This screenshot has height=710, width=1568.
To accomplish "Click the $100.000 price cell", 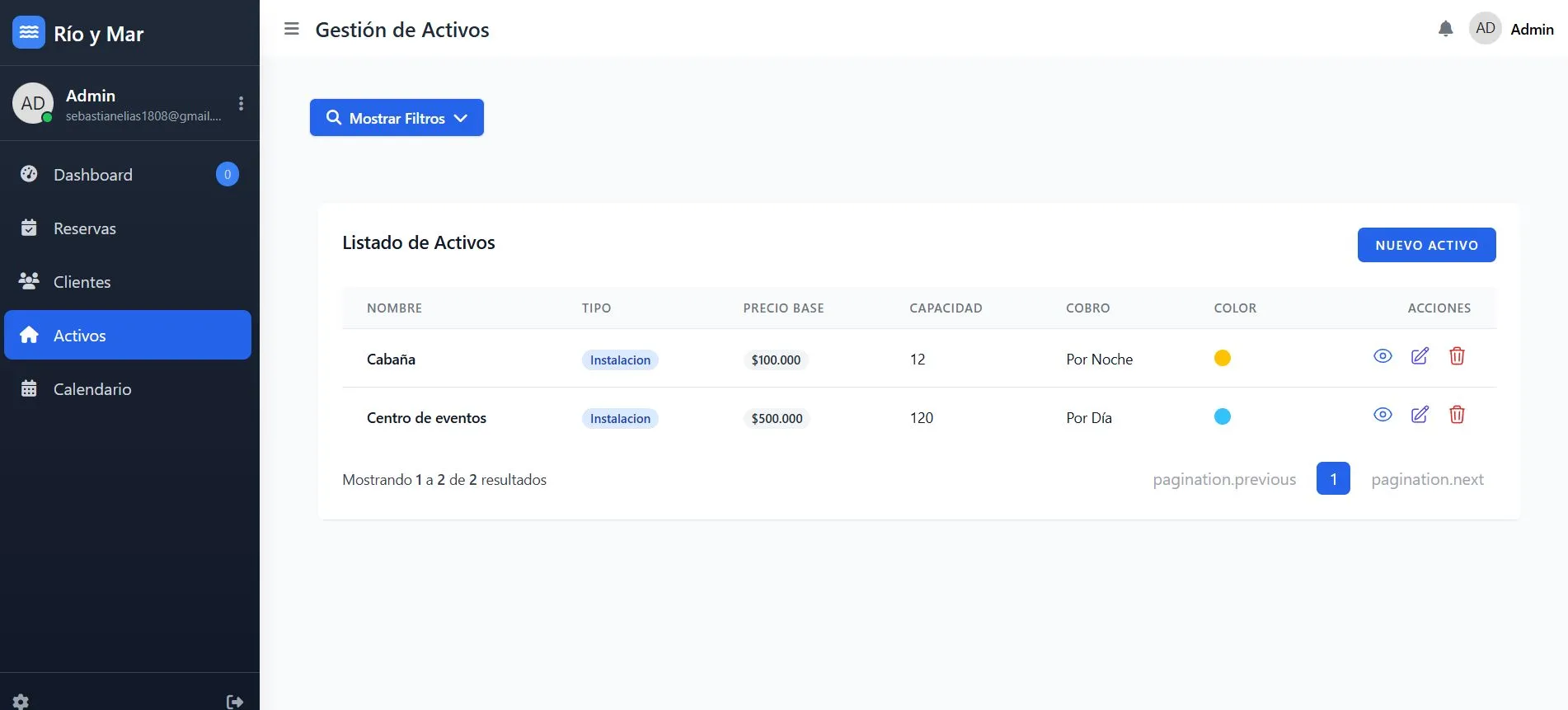I will [776, 360].
